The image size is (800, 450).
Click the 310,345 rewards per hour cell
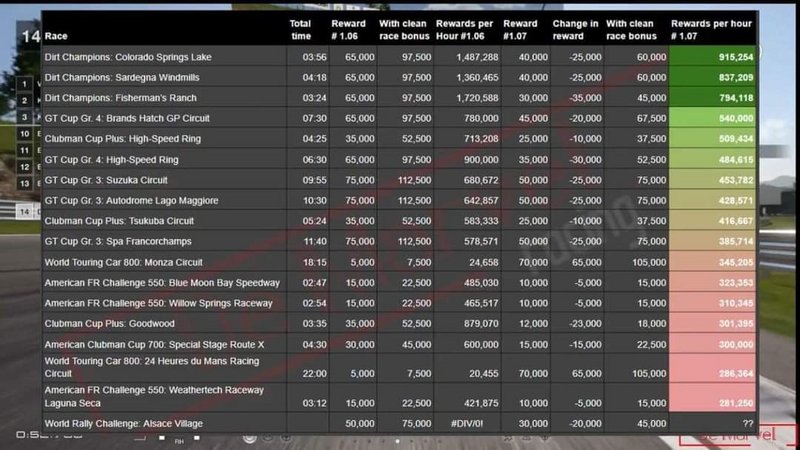(712, 303)
